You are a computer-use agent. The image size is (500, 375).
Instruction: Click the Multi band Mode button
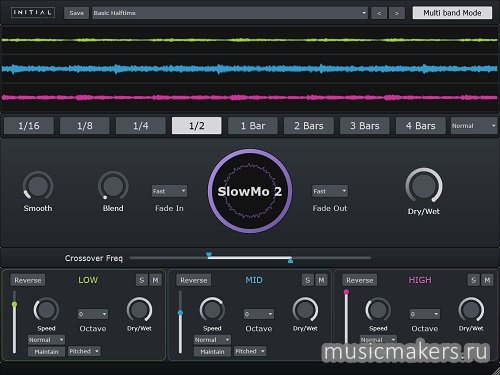click(452, 13)
